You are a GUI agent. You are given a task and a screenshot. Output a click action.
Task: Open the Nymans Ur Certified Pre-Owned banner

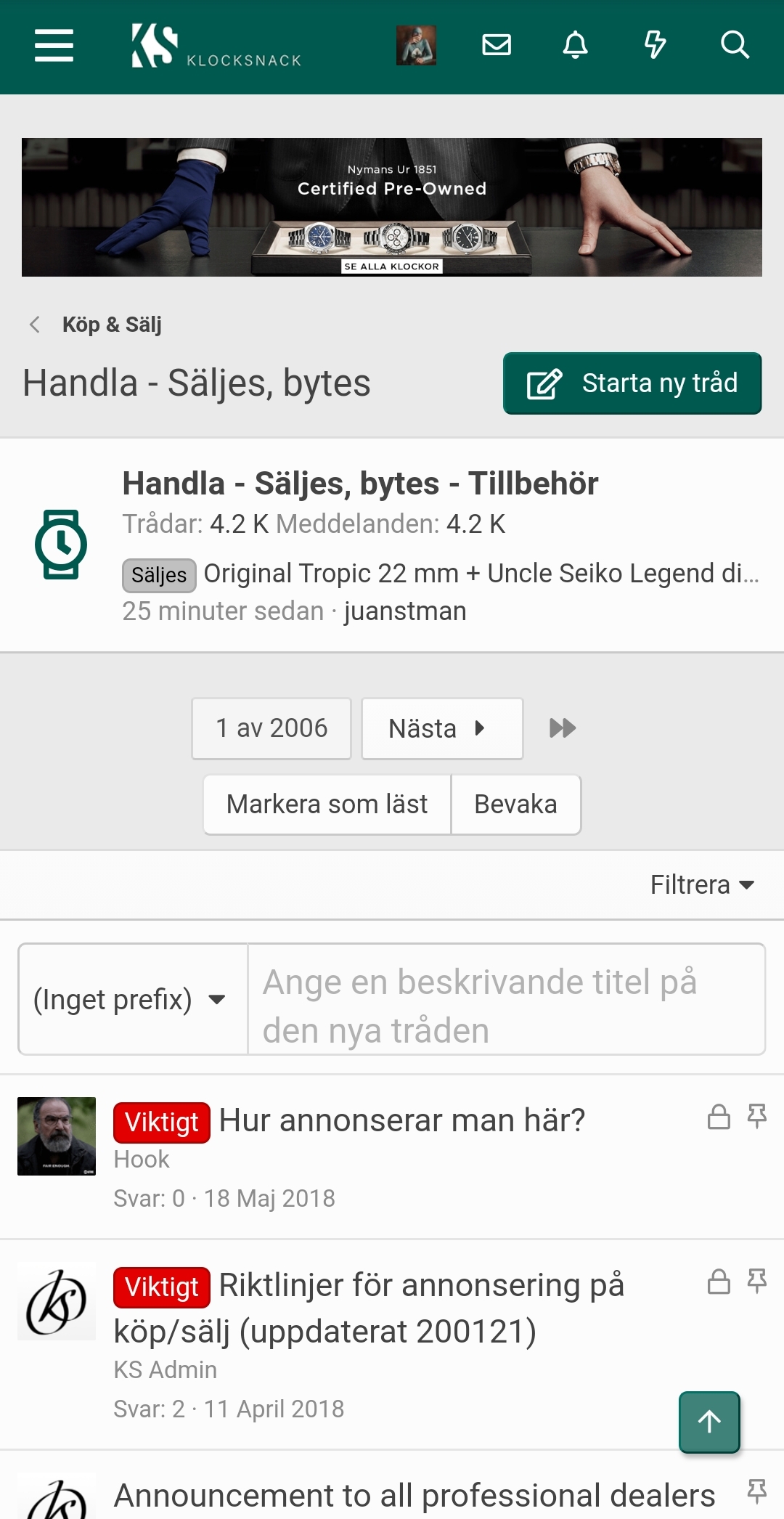(x=392, y=207)
